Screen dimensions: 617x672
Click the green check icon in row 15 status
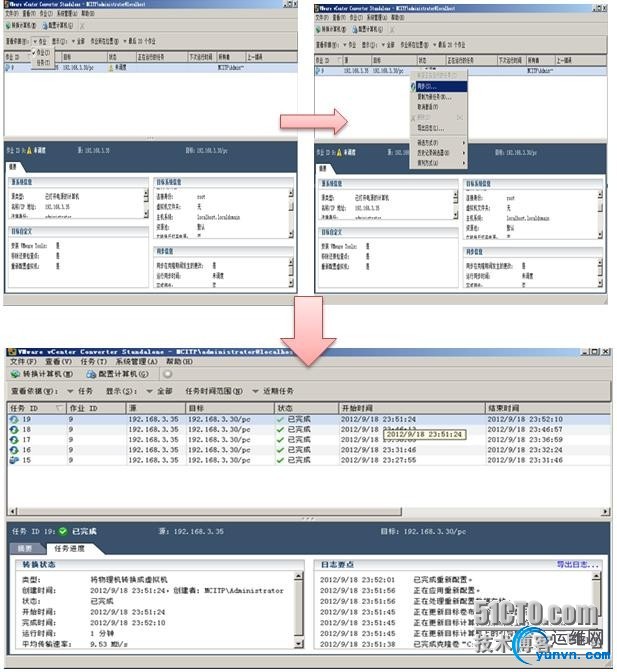280,460
